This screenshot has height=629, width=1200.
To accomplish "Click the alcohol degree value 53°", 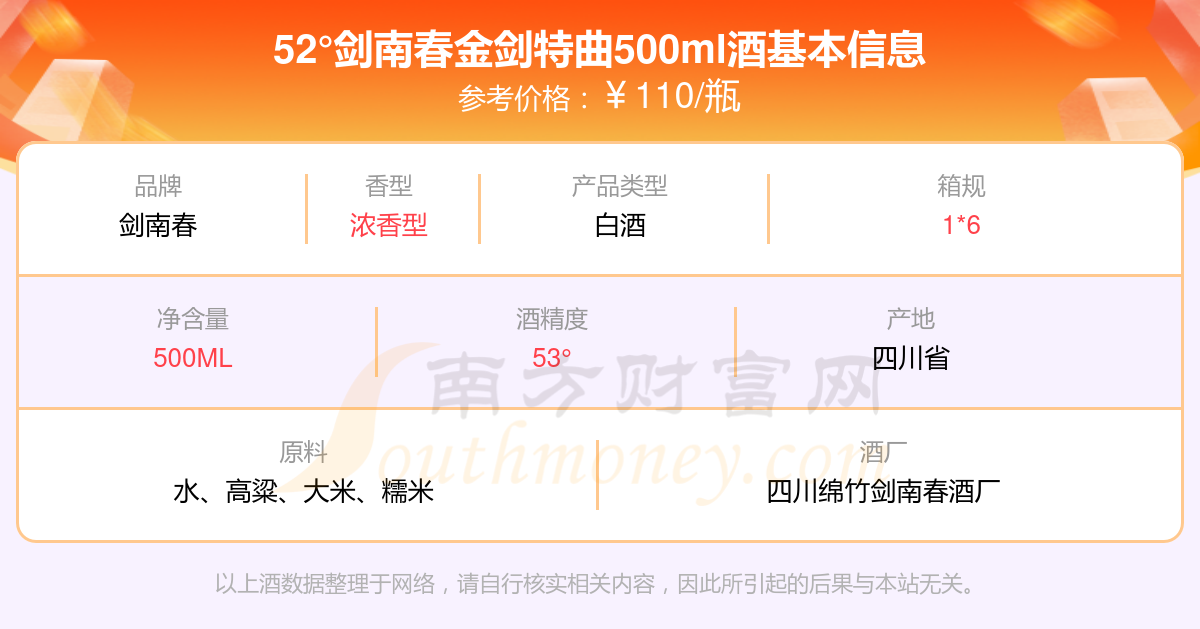I will click(552, 358).
